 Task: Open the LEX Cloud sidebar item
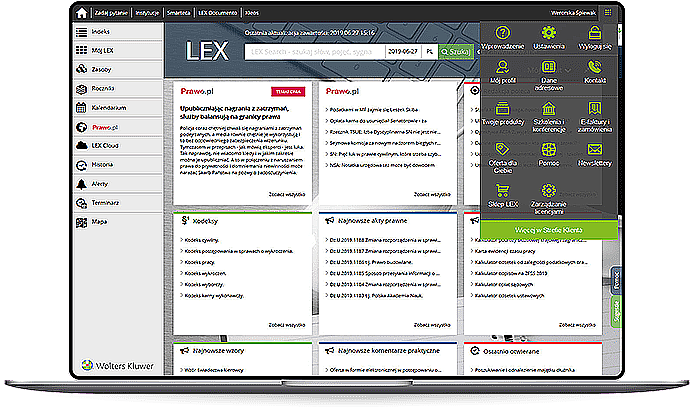click(x=107, y=145)
